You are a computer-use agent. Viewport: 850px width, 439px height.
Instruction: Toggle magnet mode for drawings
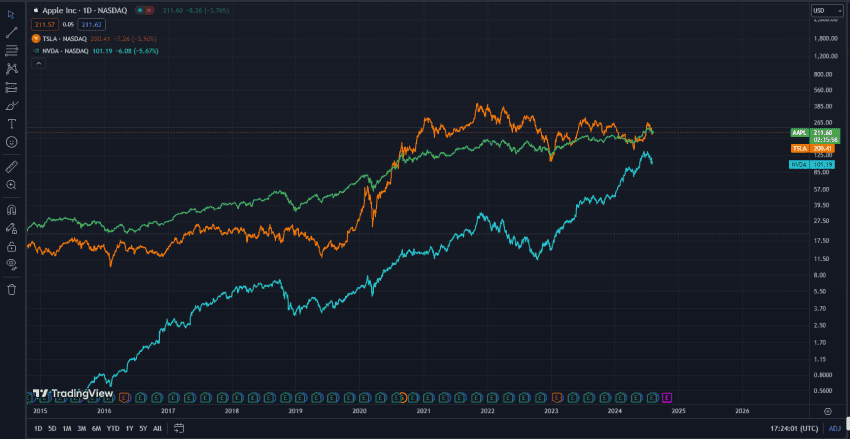(x=11, y=210)
